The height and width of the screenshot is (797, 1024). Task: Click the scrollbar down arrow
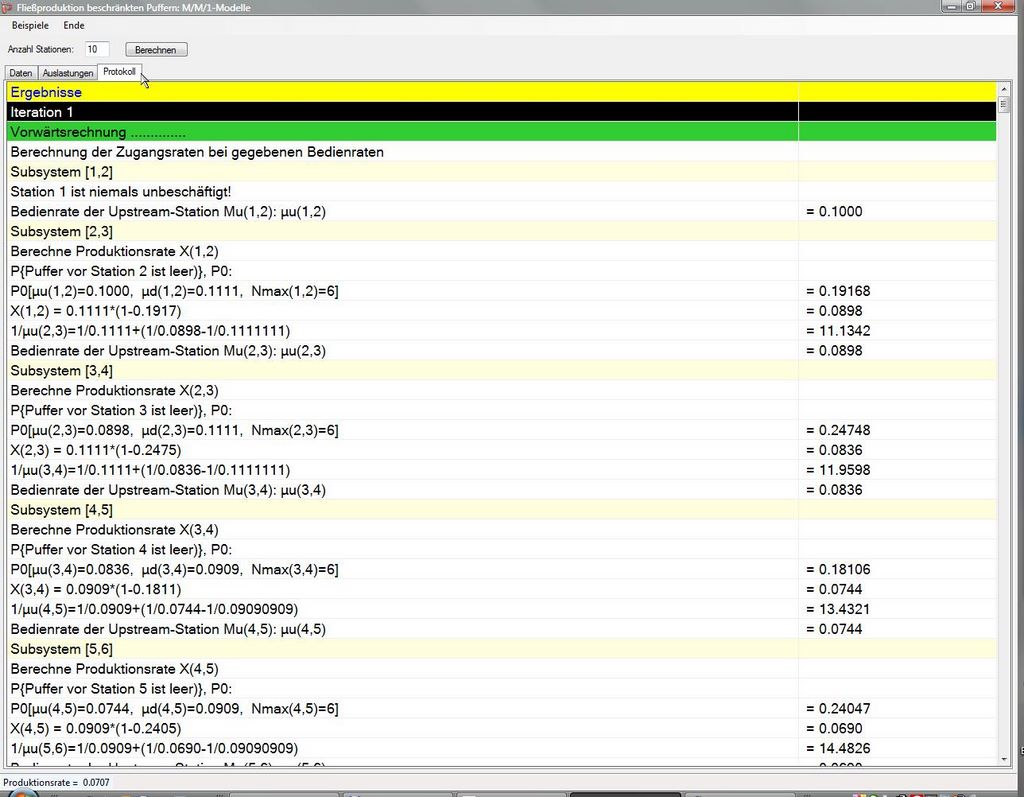click(x=1004, y=760)
